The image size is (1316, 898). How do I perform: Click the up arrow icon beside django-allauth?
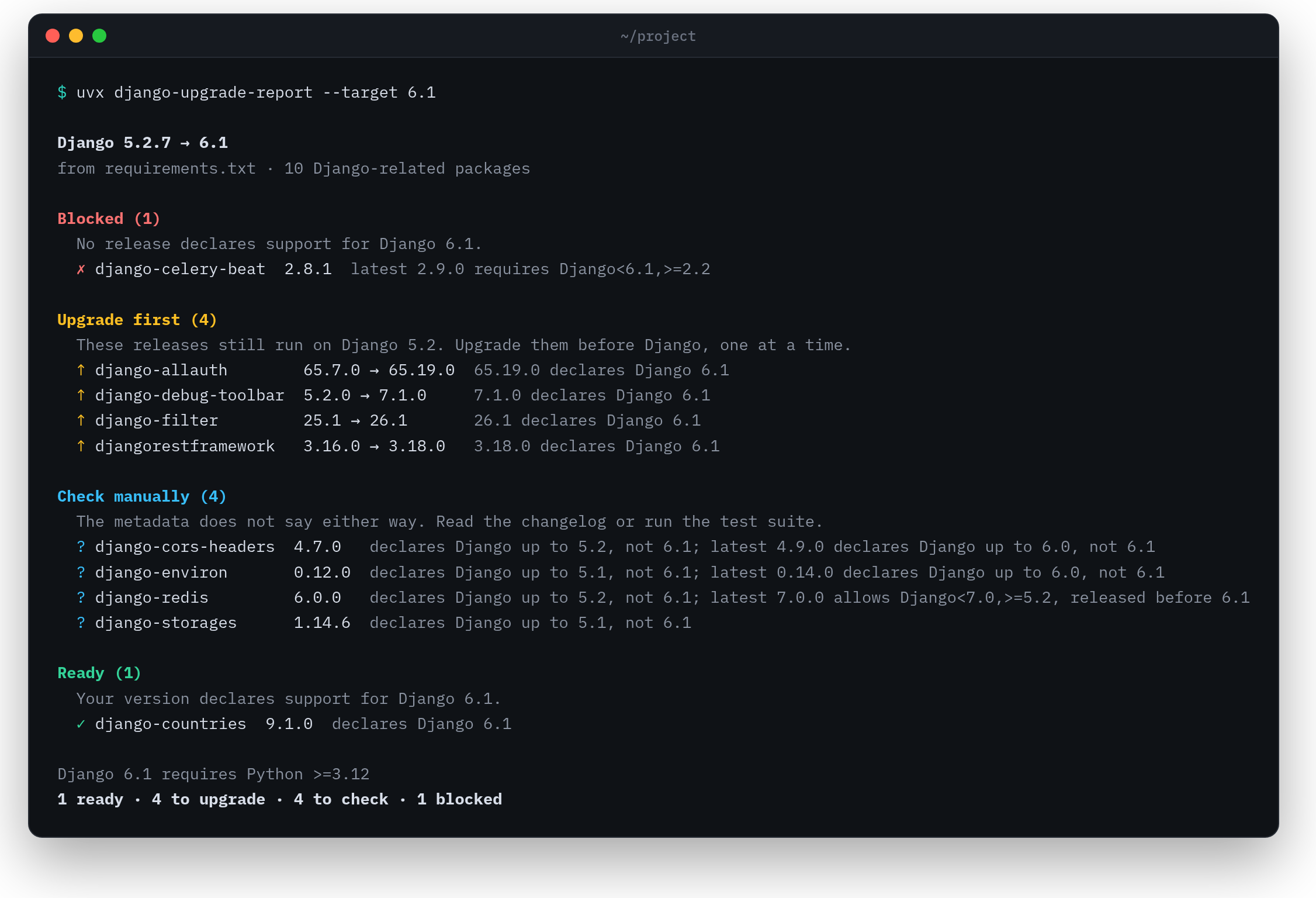[x=81, y=370]
